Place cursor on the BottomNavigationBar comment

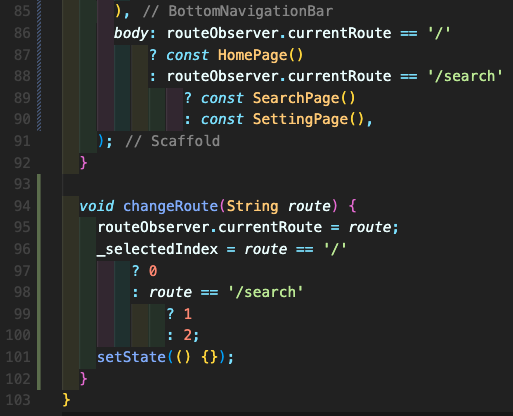click(238, 11)
